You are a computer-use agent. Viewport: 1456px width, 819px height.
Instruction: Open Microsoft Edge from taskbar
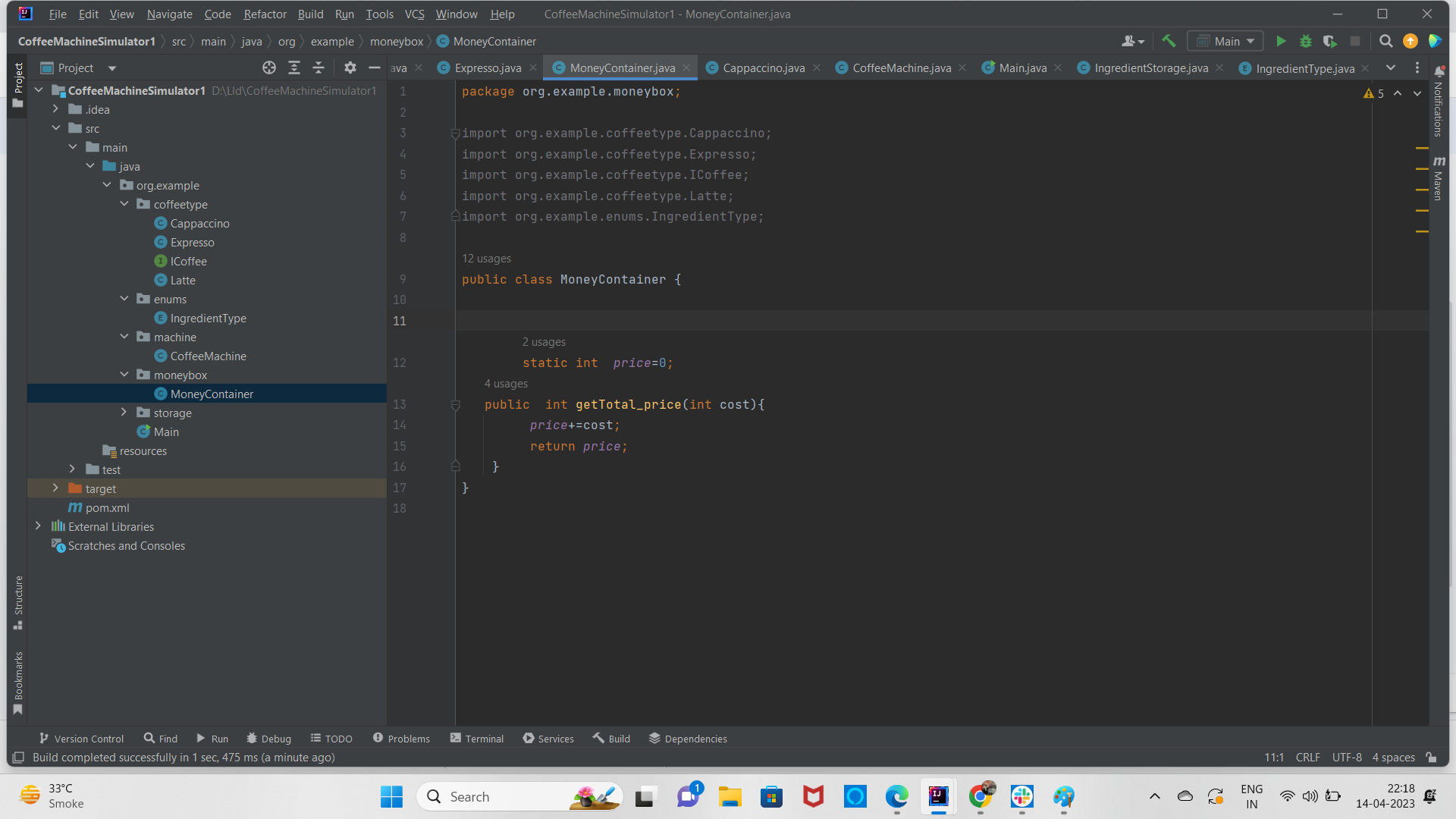(896, 796)
